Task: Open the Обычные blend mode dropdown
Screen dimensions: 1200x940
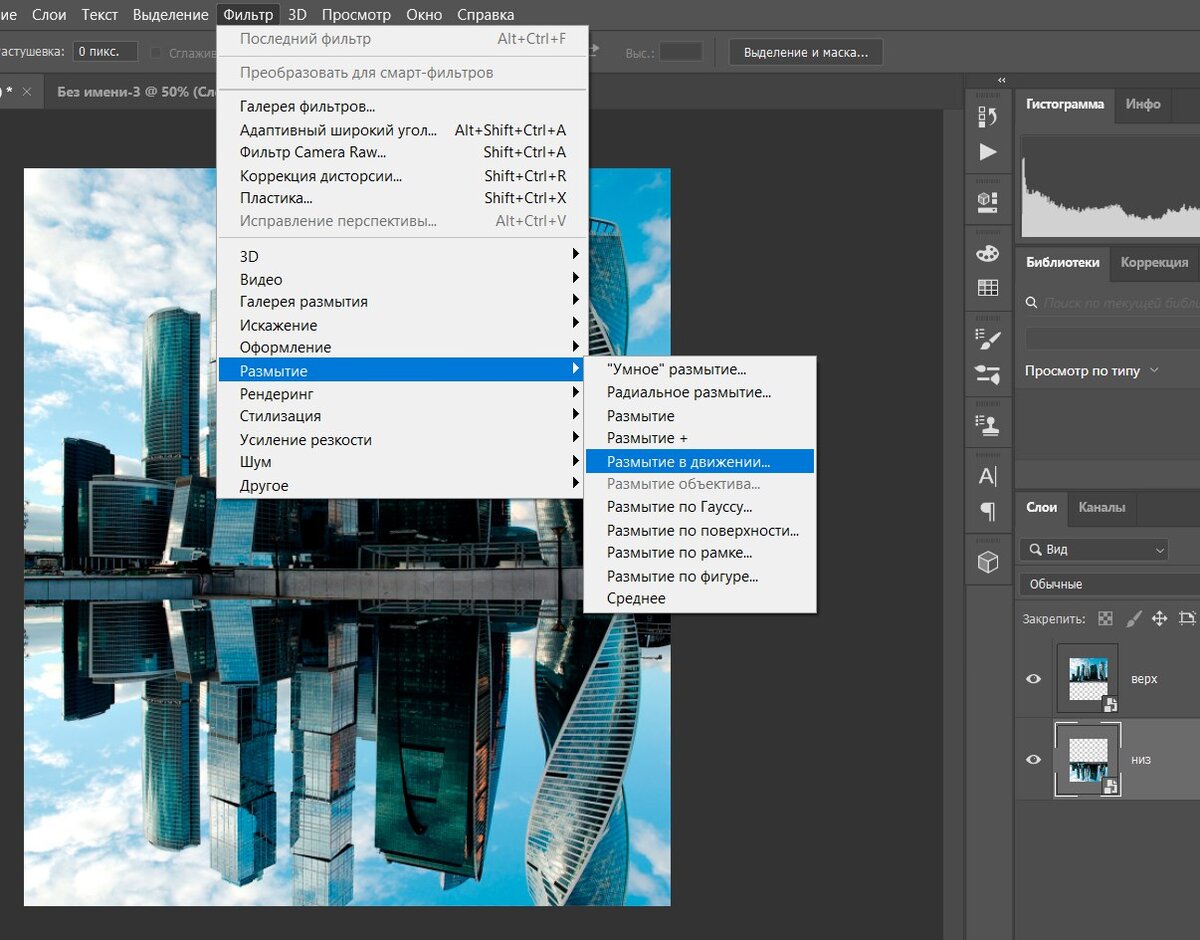Action: 1109,584
